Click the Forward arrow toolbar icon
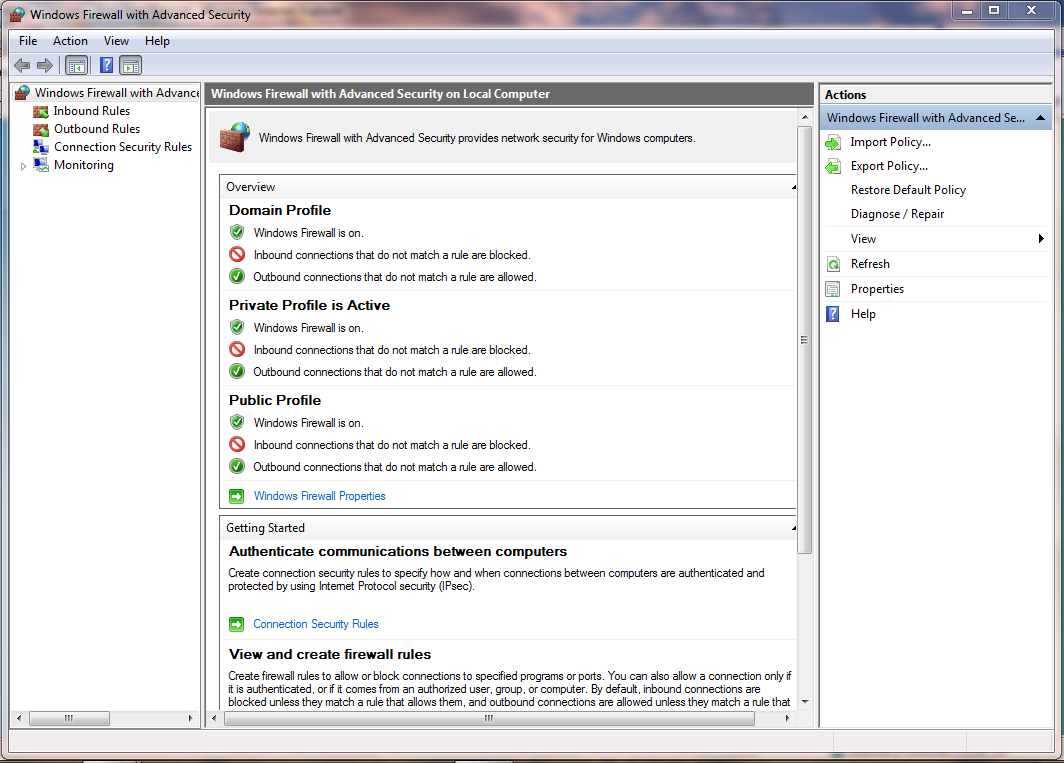Screen dimensions: 1064x763 pyautogui.click(x=45, y=66)
